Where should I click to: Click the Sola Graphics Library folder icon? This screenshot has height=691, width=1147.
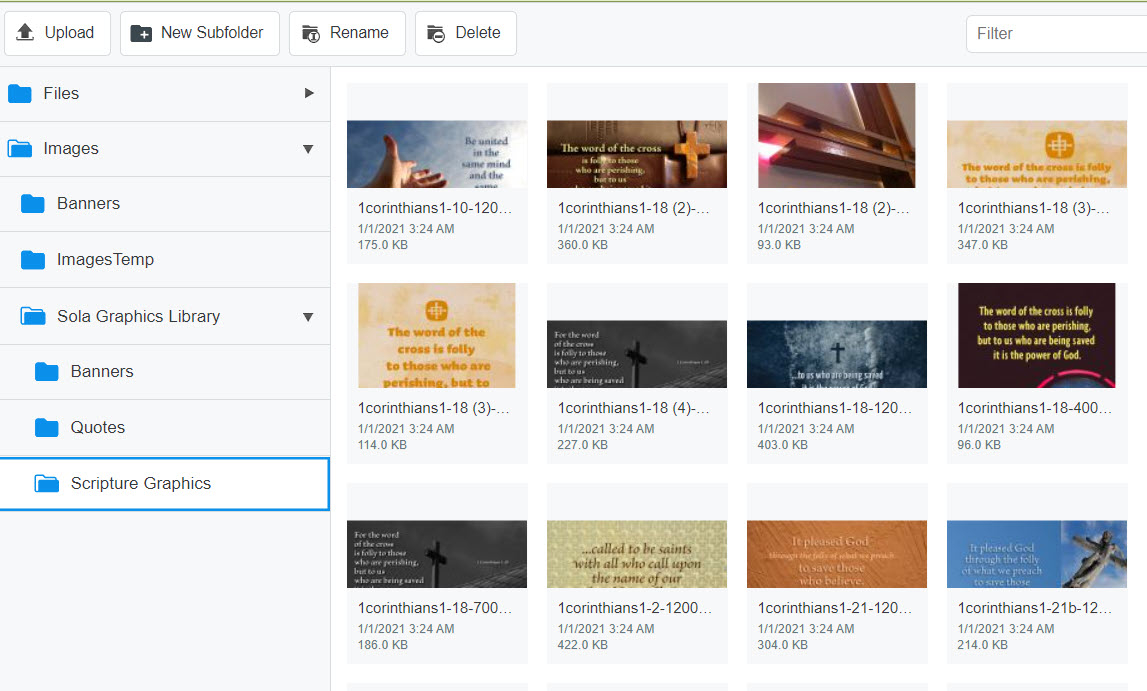tap(33, 316)
